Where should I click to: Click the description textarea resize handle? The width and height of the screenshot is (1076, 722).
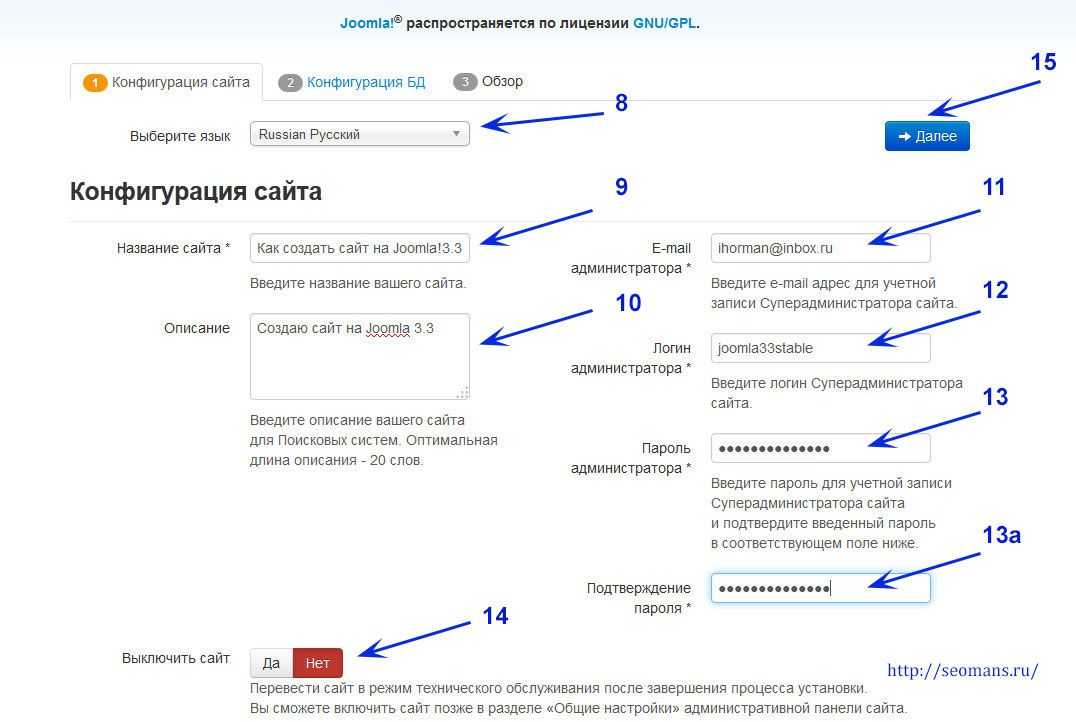pos(463,393)
